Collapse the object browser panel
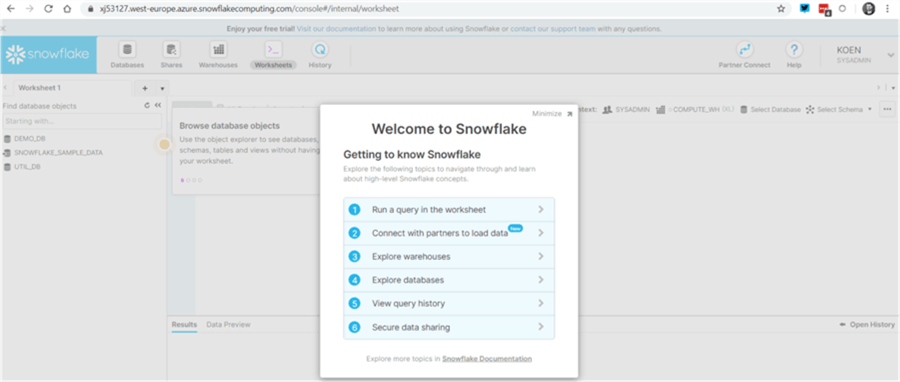900x382 pixels. (x=158, y=106)
